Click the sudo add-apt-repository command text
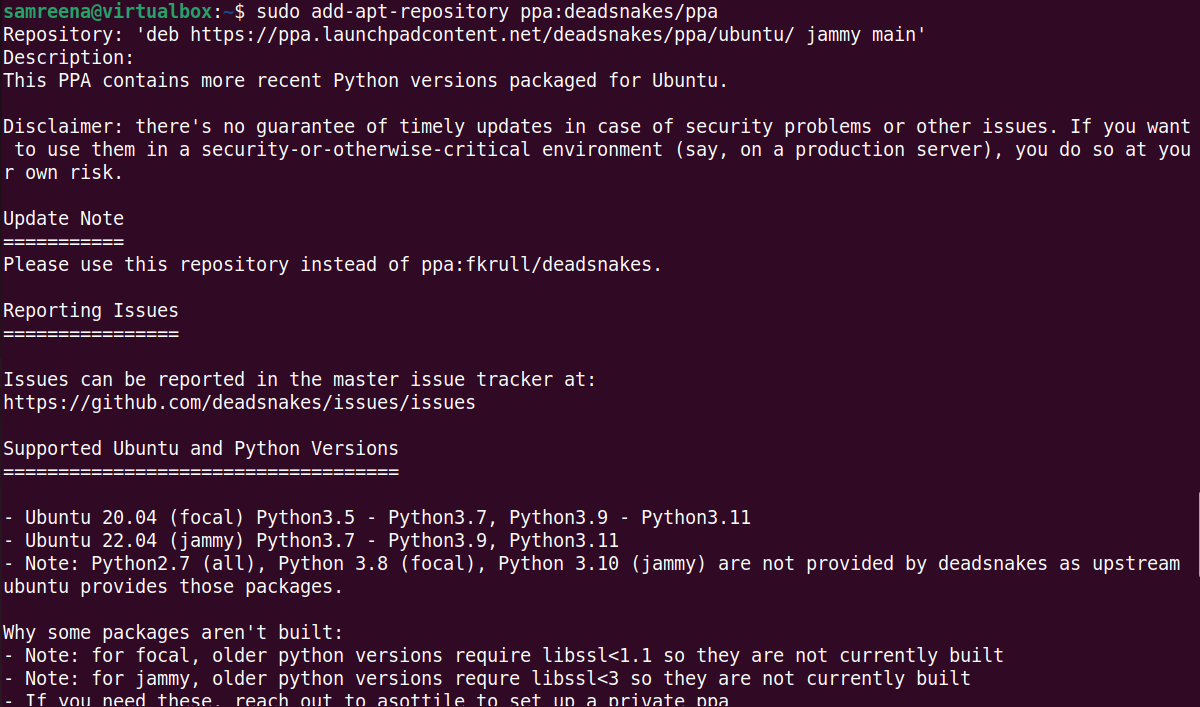This screenshot has width=1200, height=707. pos(383,12)
